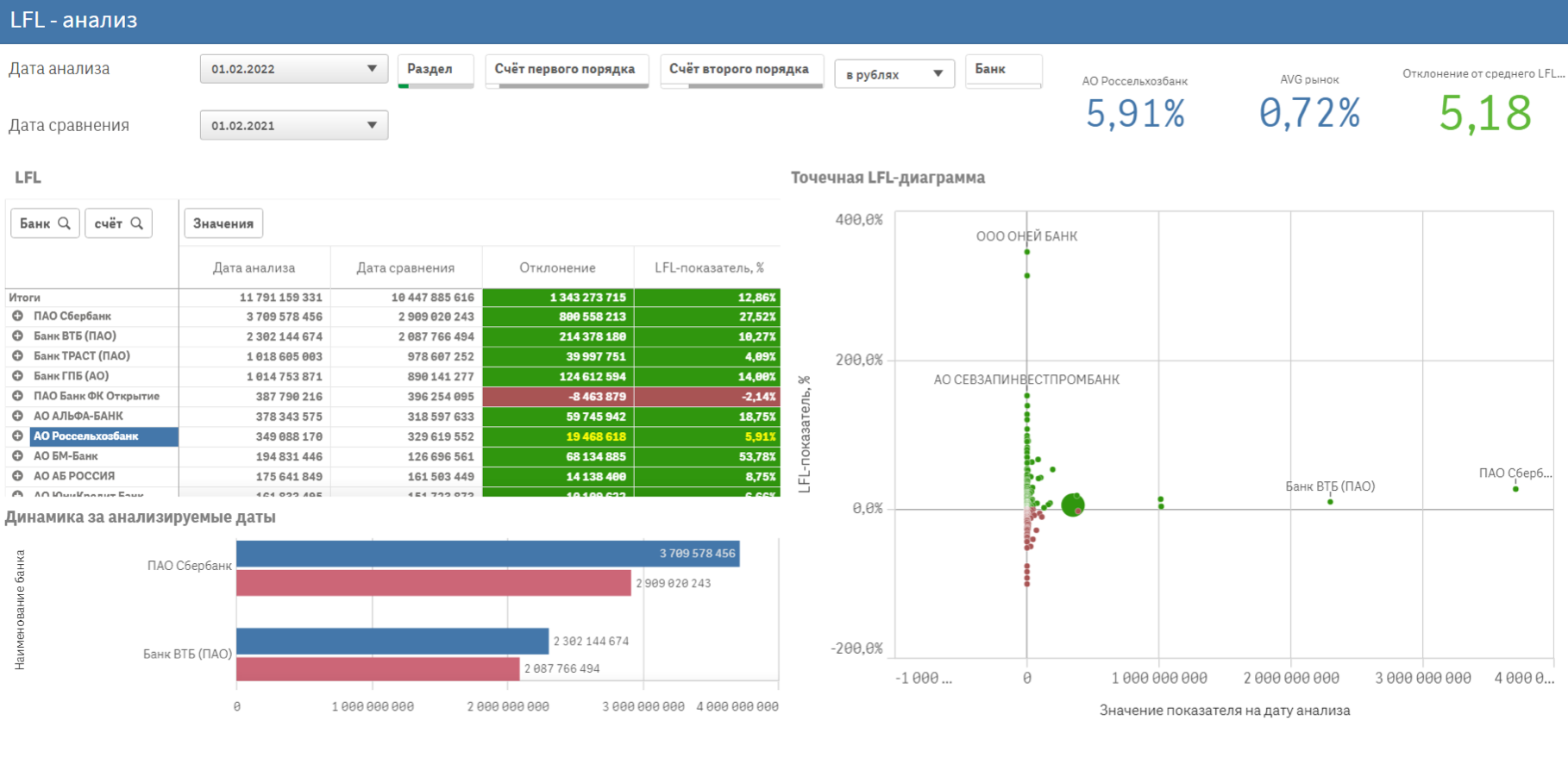Click the Значения button in LFL table

point(223,223)
